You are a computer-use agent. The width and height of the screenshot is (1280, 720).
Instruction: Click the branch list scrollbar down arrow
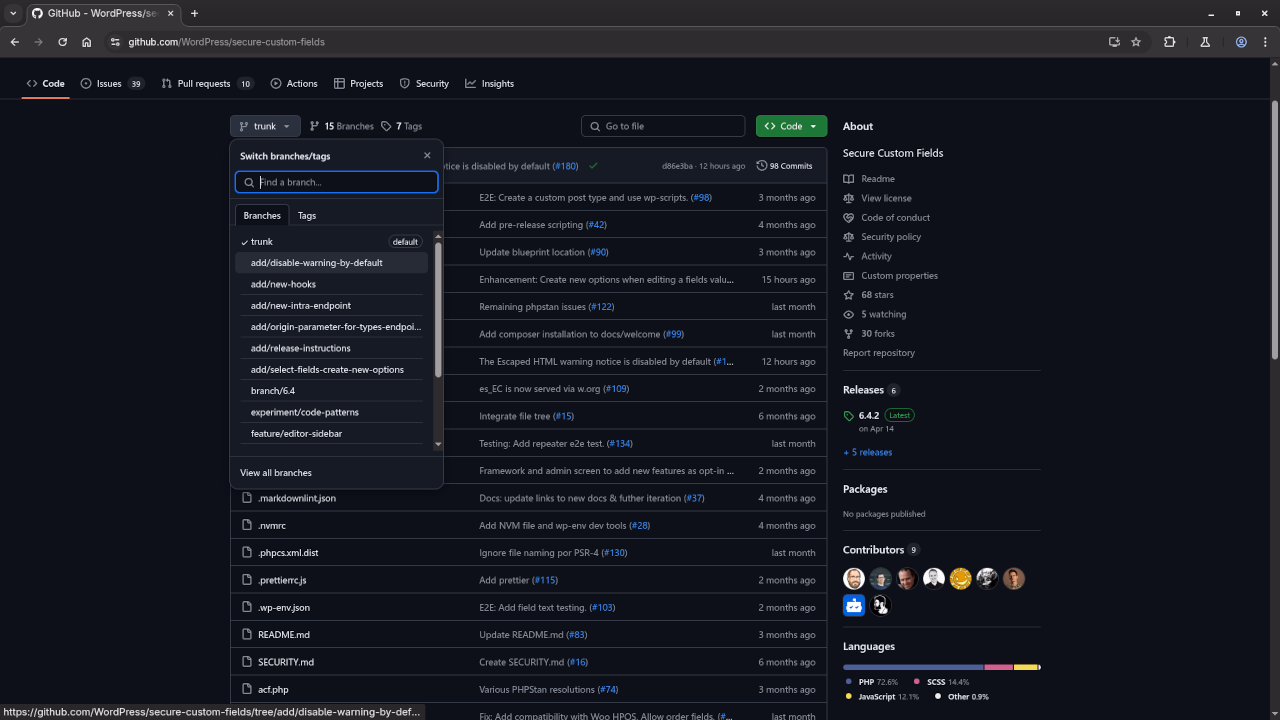(x=438, y=444)
